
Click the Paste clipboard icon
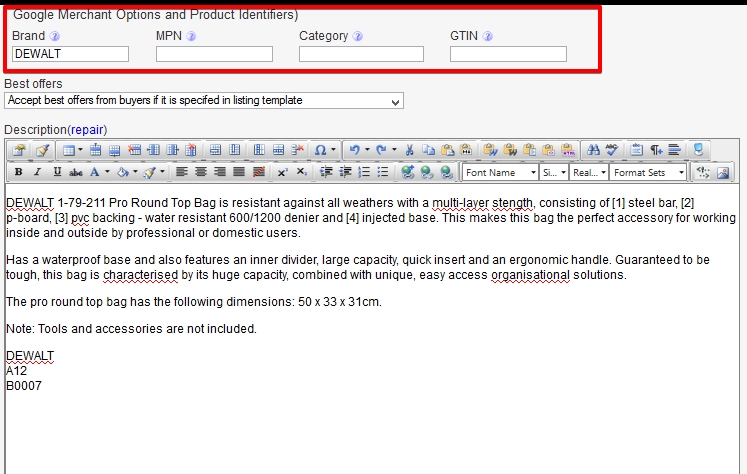447,151
